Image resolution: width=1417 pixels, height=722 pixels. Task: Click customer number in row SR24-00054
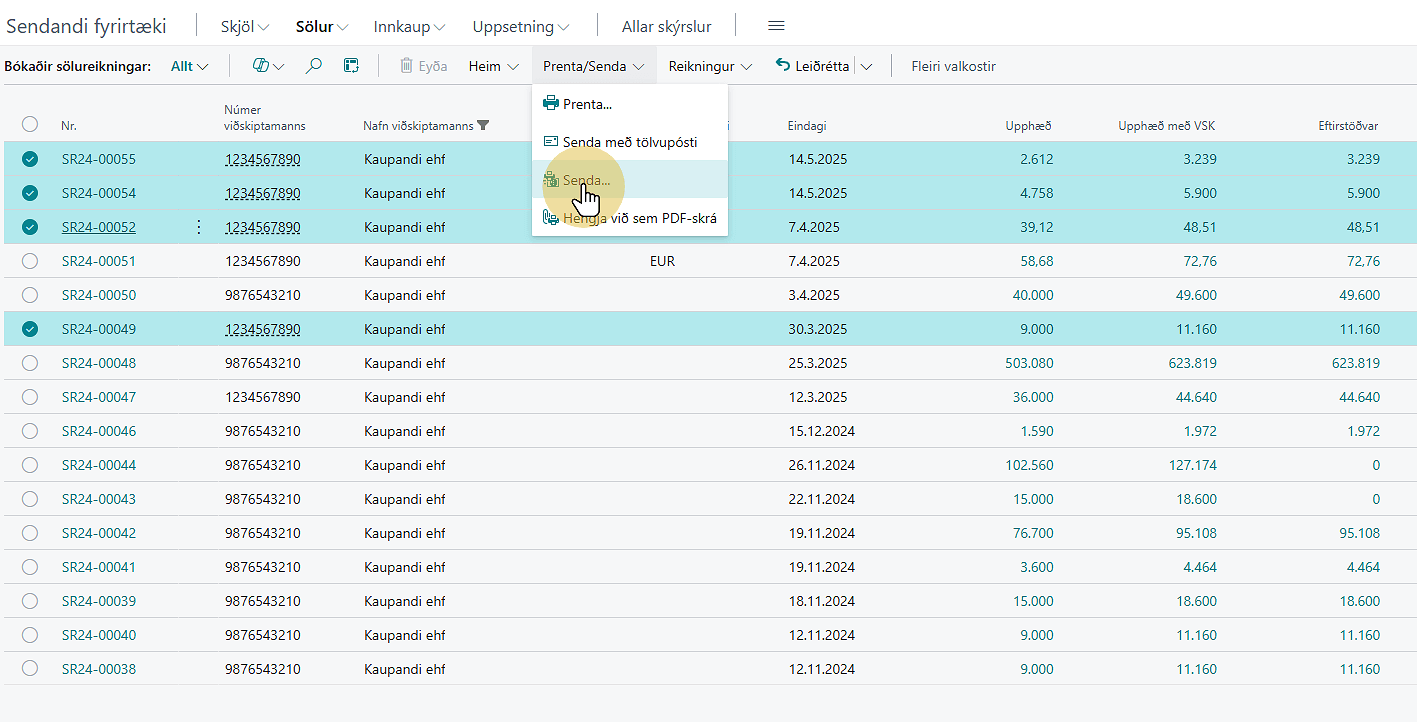tap(262, 193)
